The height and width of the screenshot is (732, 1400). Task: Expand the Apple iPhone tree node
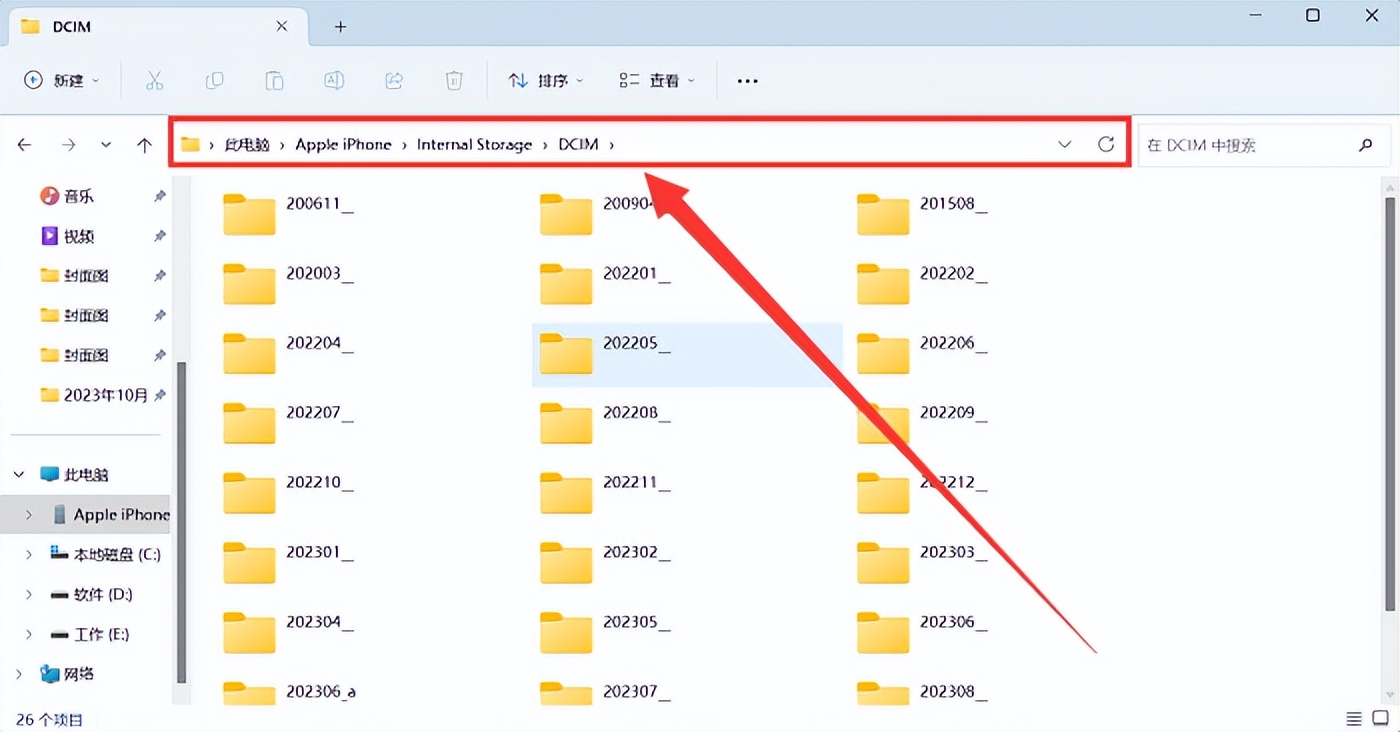click(29, 515)
